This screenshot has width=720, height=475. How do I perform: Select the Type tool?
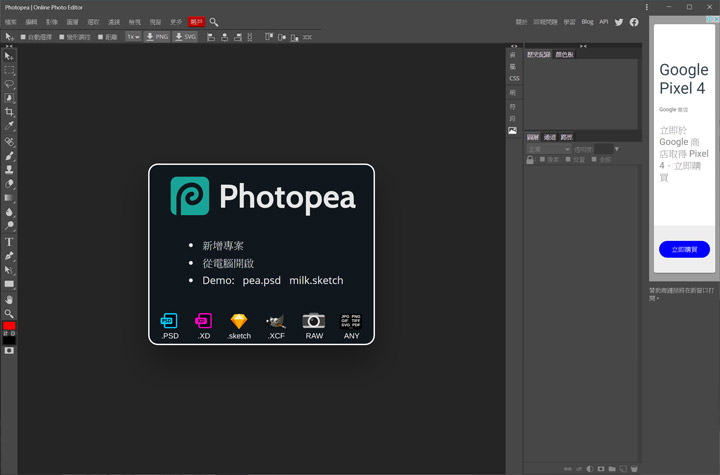[x=9, y=242]
